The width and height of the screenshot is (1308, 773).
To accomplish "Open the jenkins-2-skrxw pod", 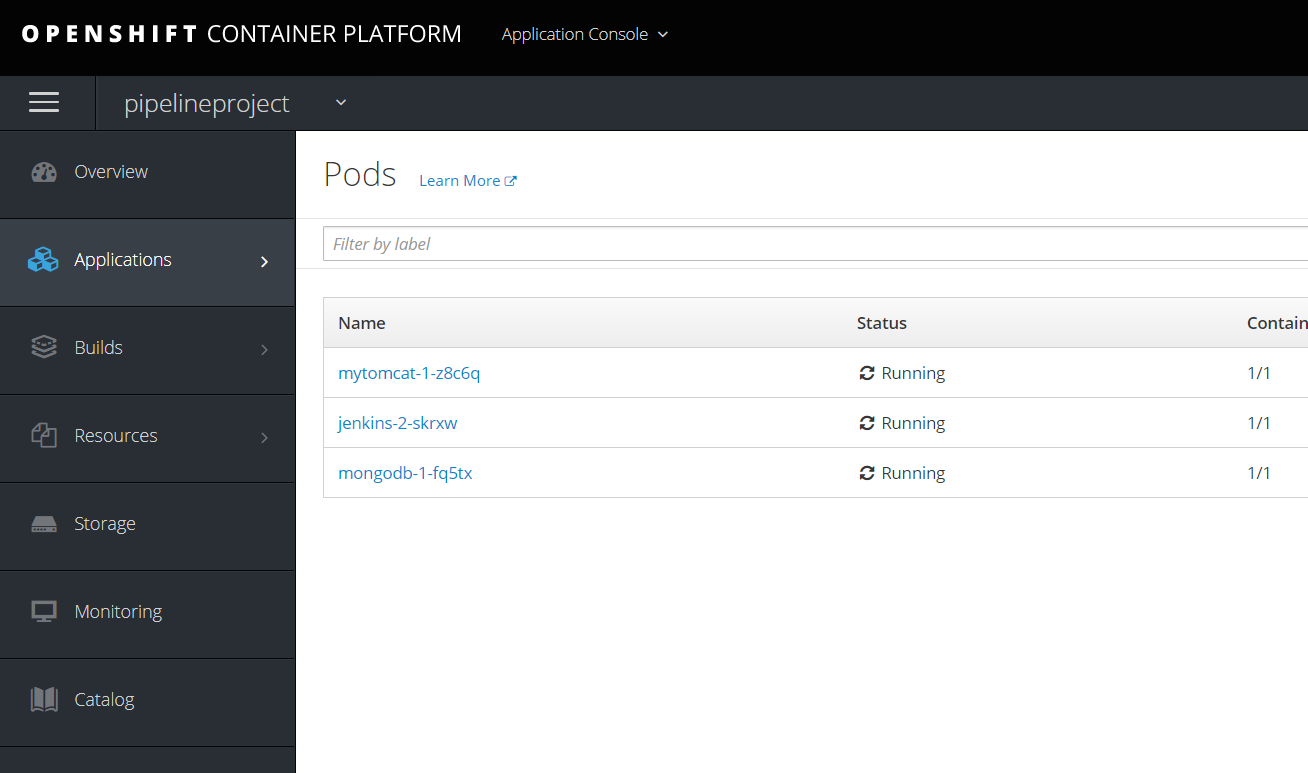I will click(x=397, y=423).
